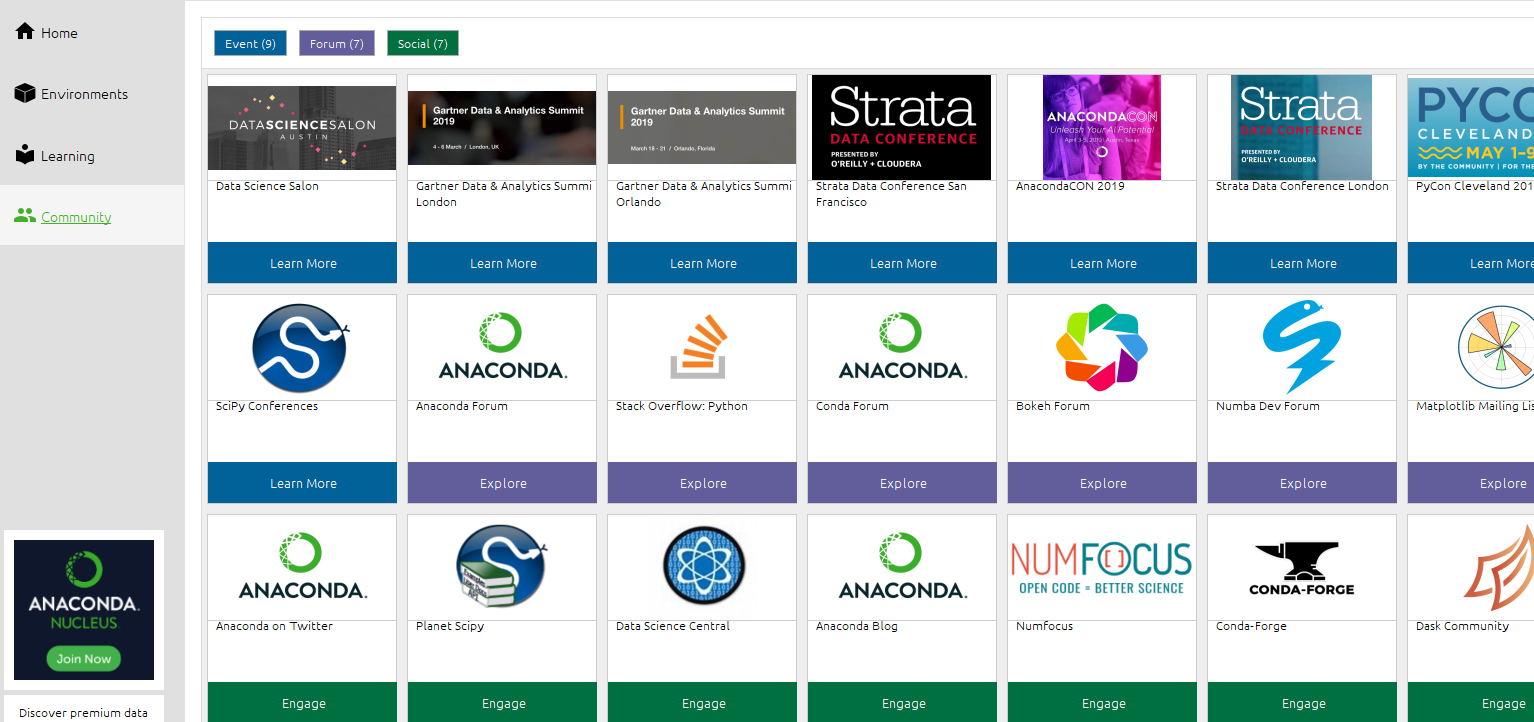The width and height of the screenshot is (1534, 722).
Task: Click the Conda-Forge anvil logo
Action: pos(1301,569)
